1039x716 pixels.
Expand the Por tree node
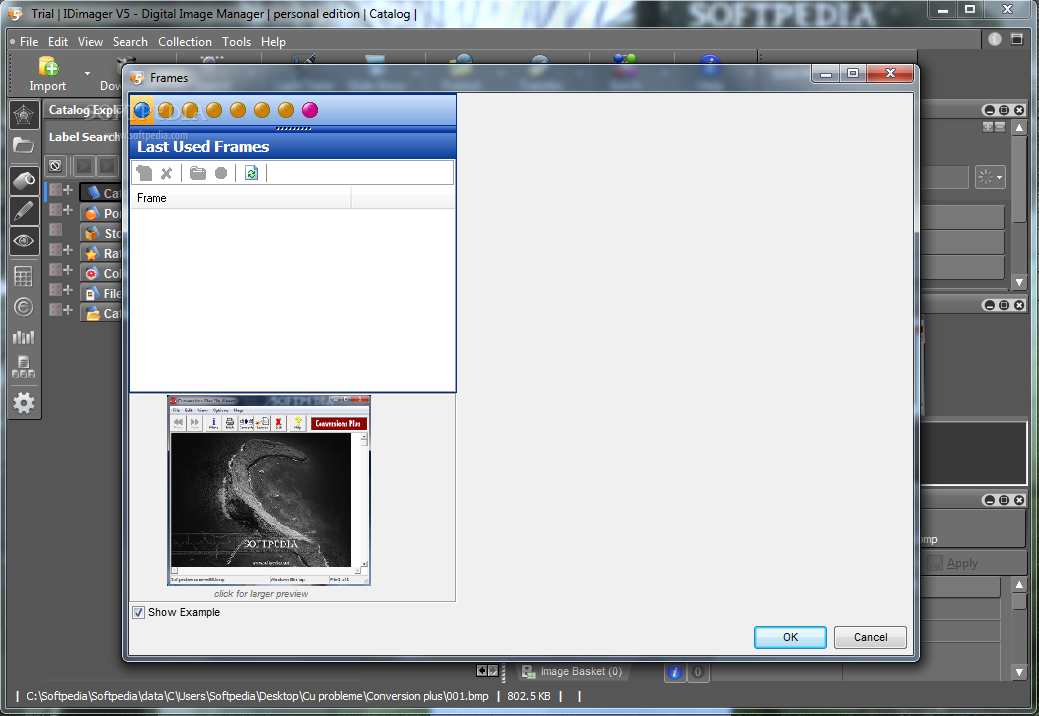68,209
